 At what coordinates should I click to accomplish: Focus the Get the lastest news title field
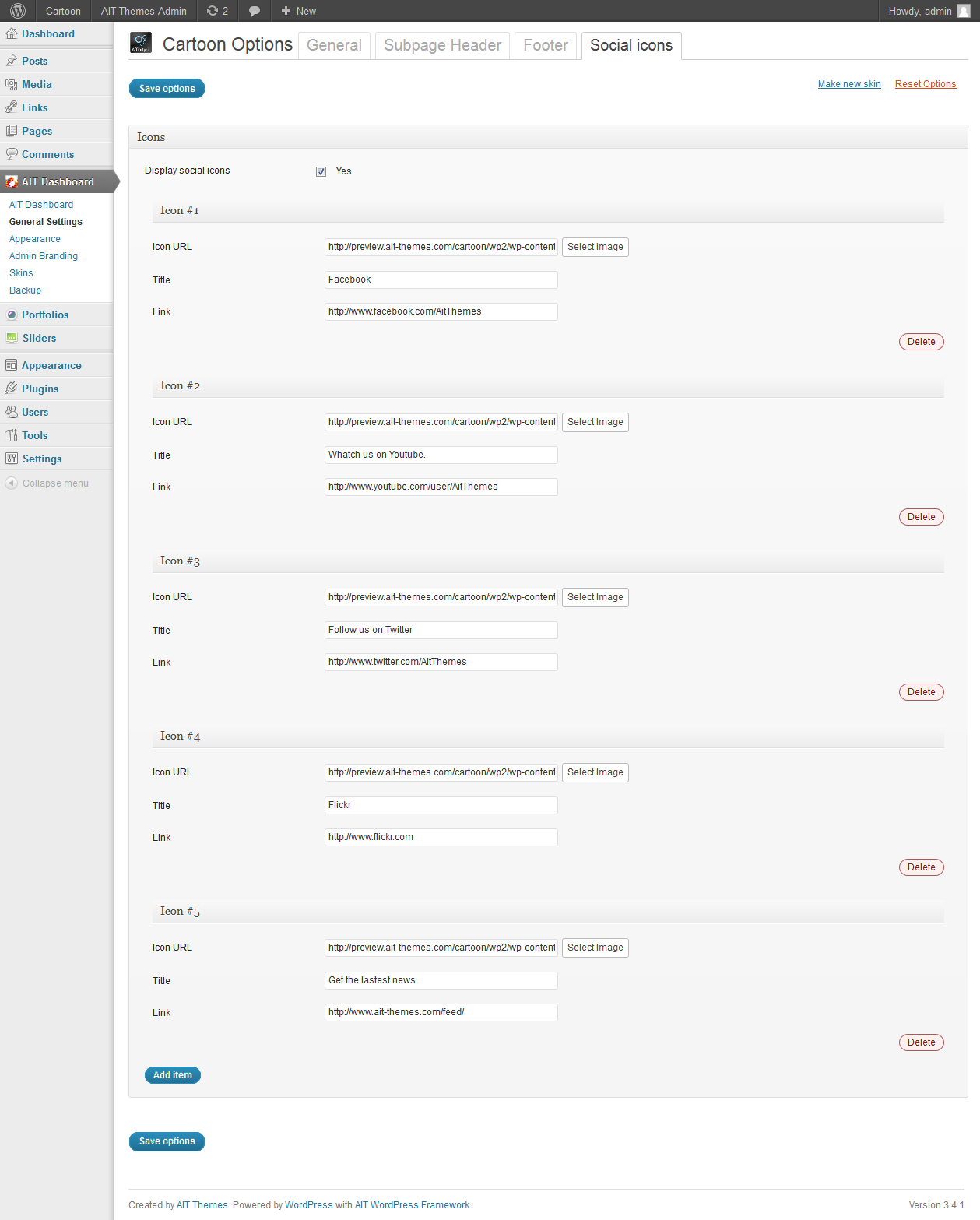pyautogui.click(x=441, y=980)
